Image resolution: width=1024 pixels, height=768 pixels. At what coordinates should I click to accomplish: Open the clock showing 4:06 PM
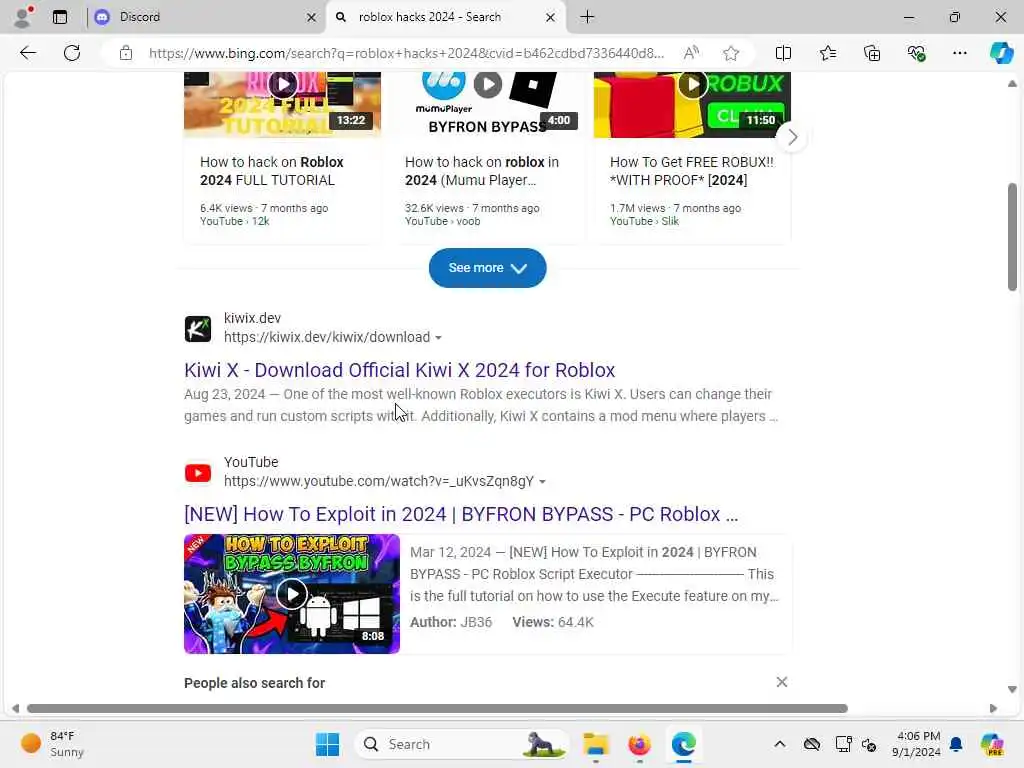coord(917,744)
